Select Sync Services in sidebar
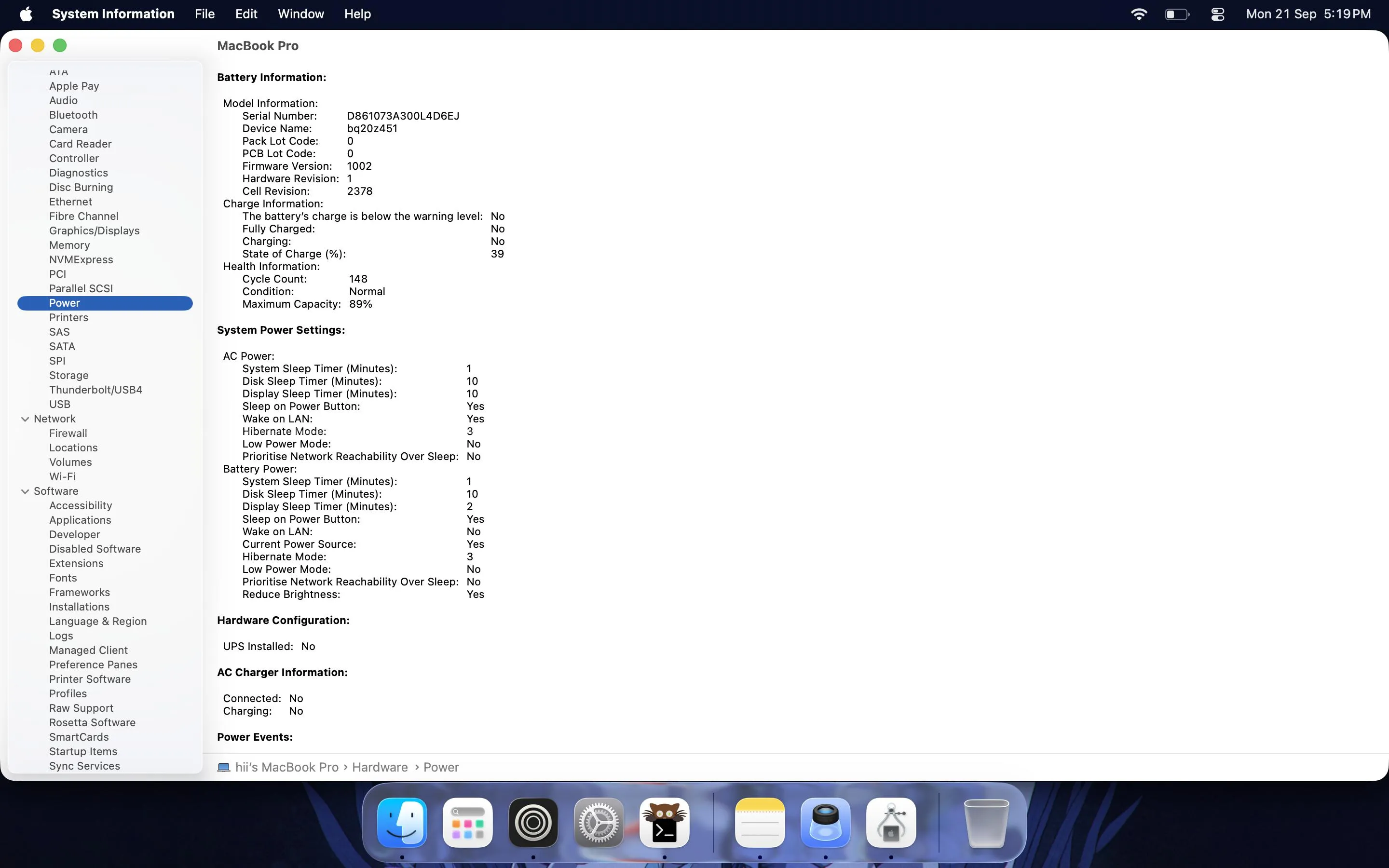The width and height of the screenshot is (1389, 868). click(84, 766)
